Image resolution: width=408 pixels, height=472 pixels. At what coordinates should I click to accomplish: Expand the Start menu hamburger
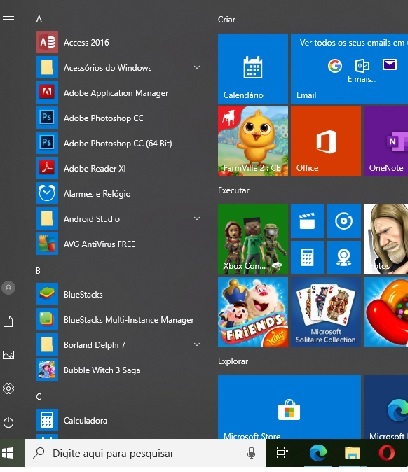[8, 18]
